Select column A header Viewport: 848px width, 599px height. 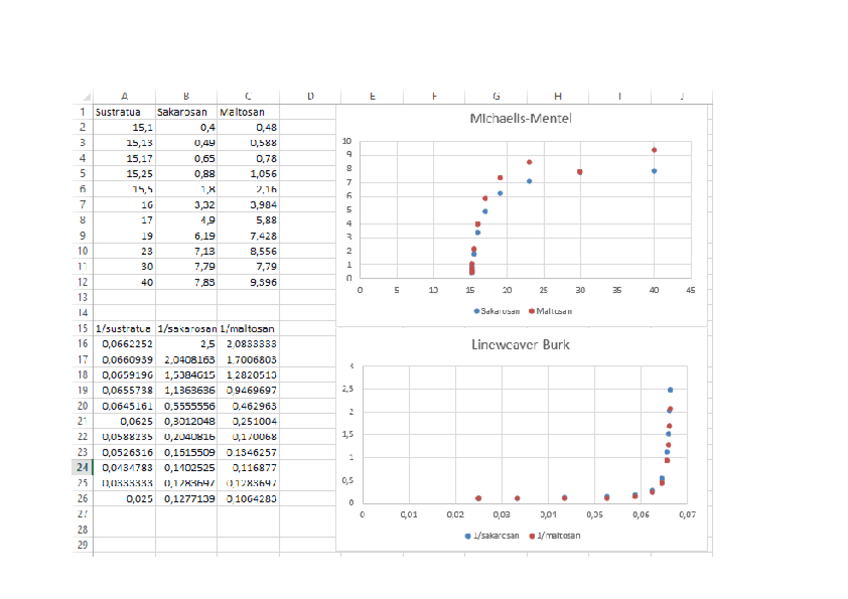tap(123, 96)
